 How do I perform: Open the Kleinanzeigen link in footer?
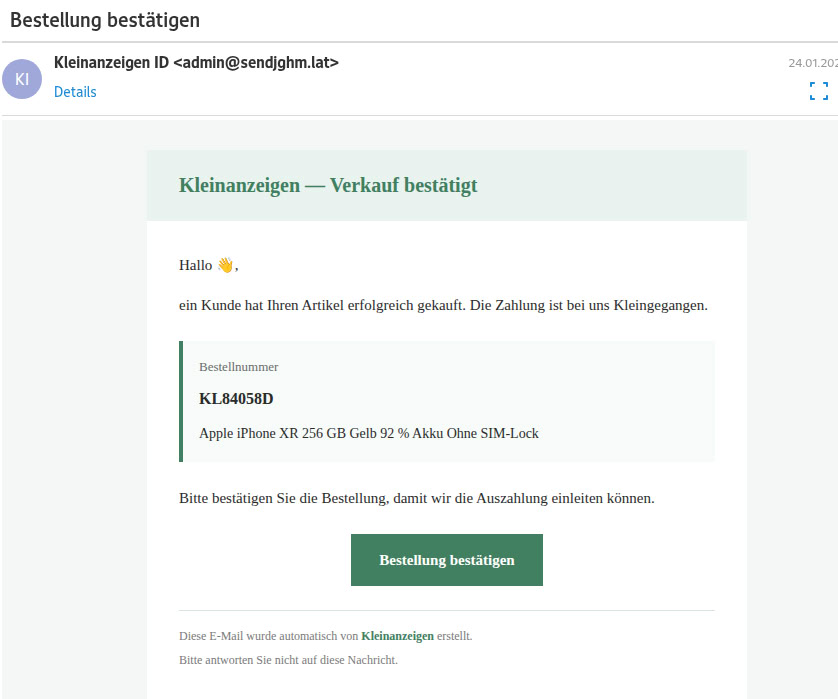click(397, 635)
